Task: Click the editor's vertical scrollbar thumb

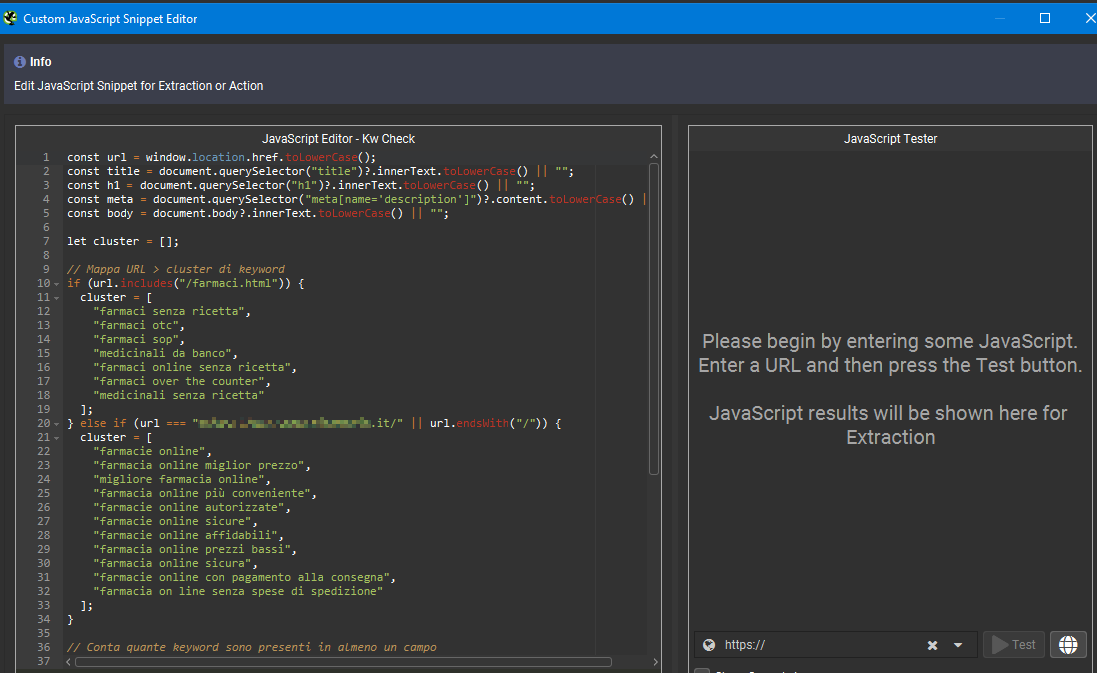Action: tap(654, 318)
